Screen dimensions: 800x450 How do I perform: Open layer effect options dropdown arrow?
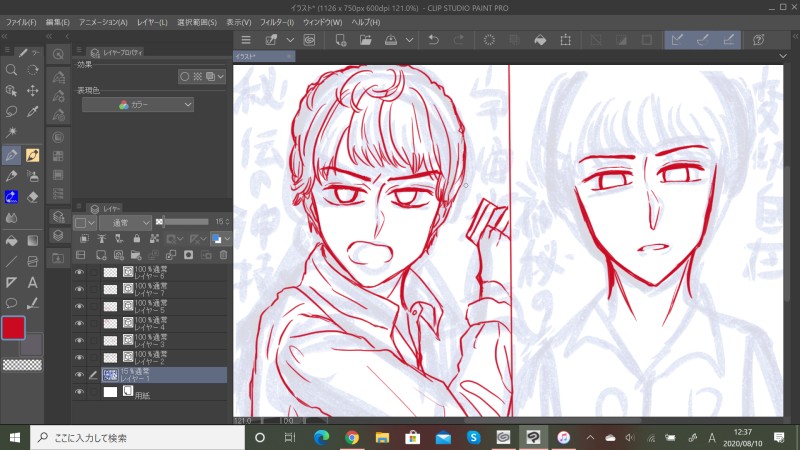point(220,77)
